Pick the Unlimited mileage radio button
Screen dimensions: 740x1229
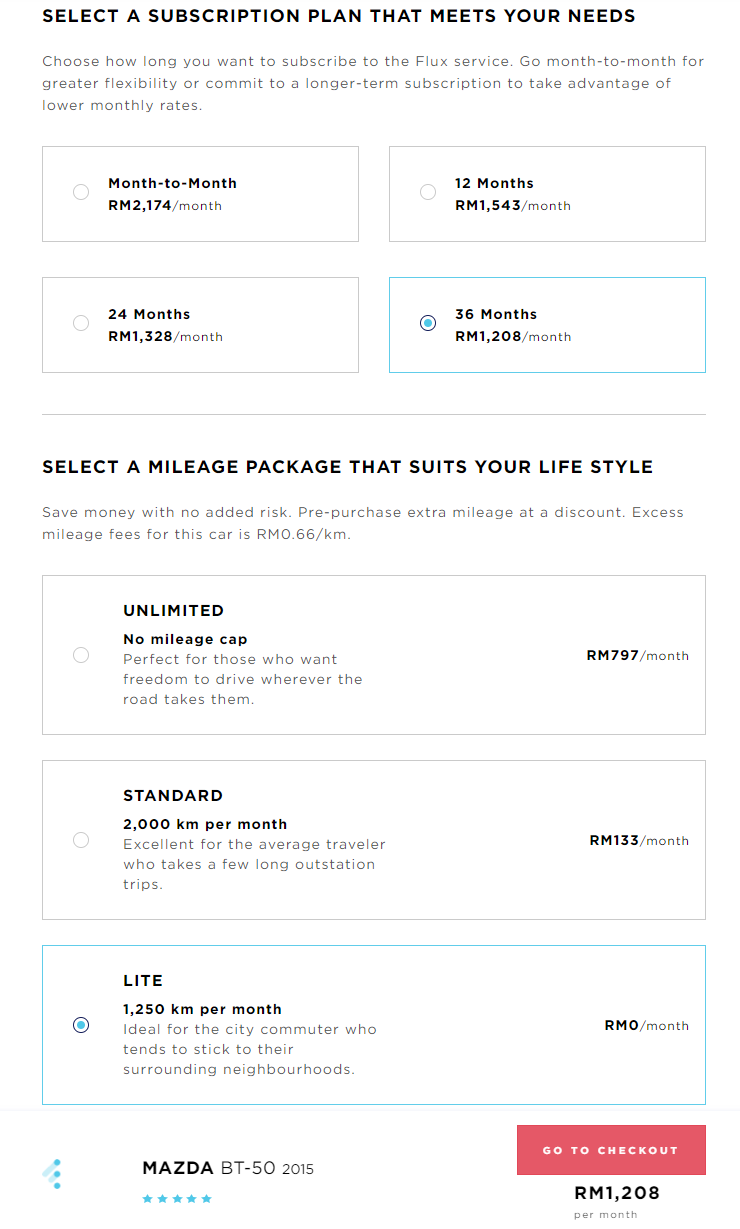(x=81, y=655)
